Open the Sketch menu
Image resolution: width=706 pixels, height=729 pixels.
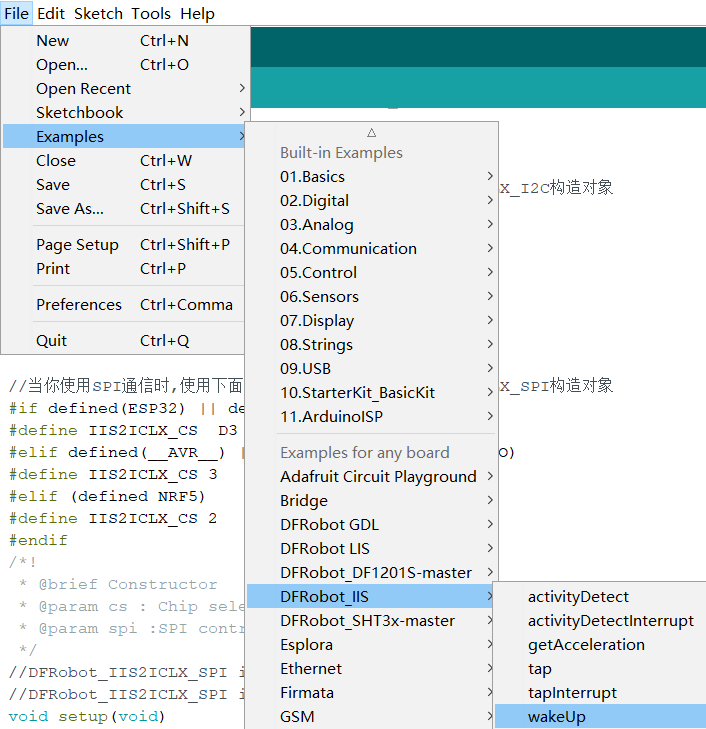[98, 13]
